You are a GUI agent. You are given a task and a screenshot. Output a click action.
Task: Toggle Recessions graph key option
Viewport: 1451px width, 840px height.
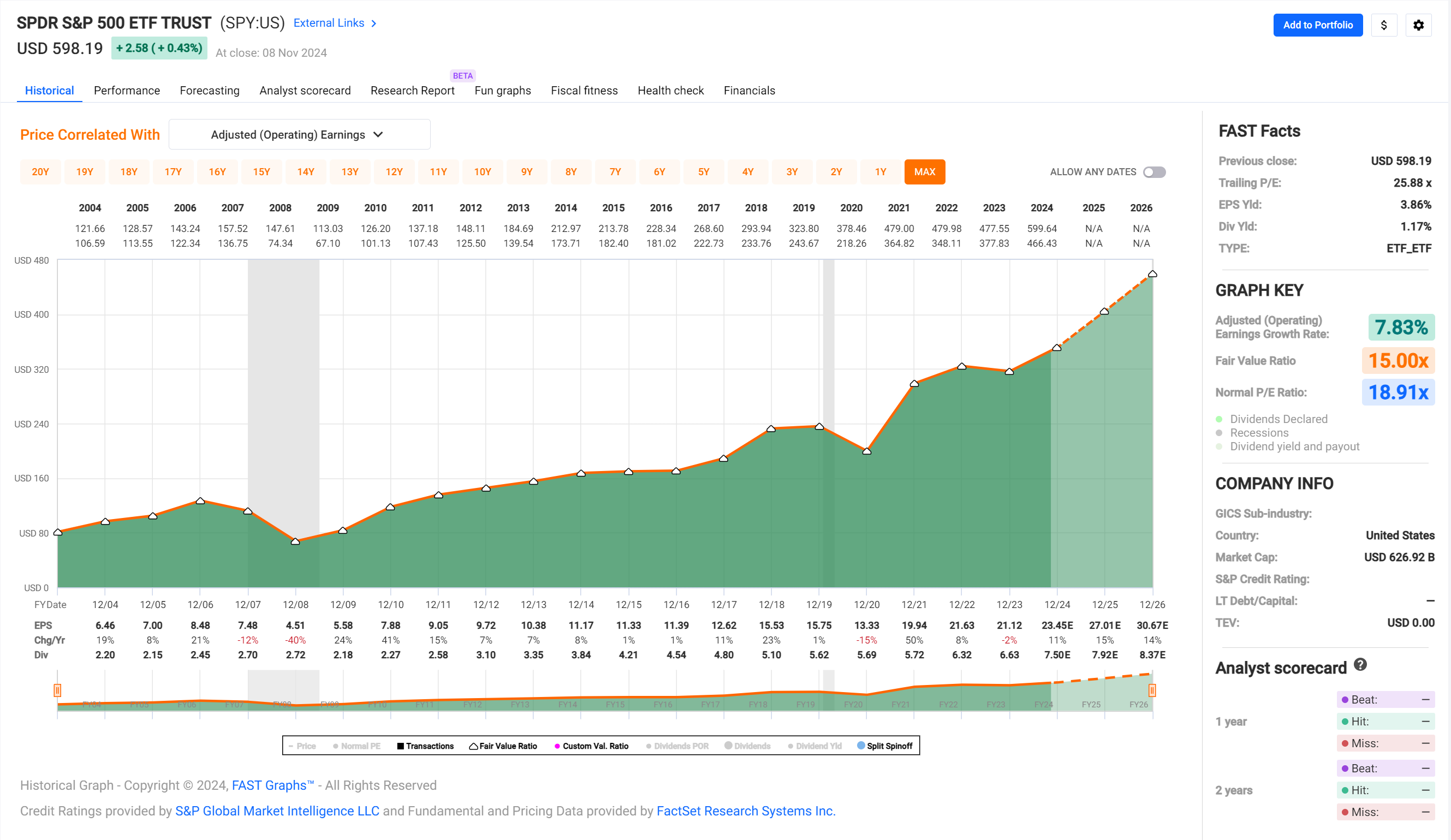tap(1252, 433)
